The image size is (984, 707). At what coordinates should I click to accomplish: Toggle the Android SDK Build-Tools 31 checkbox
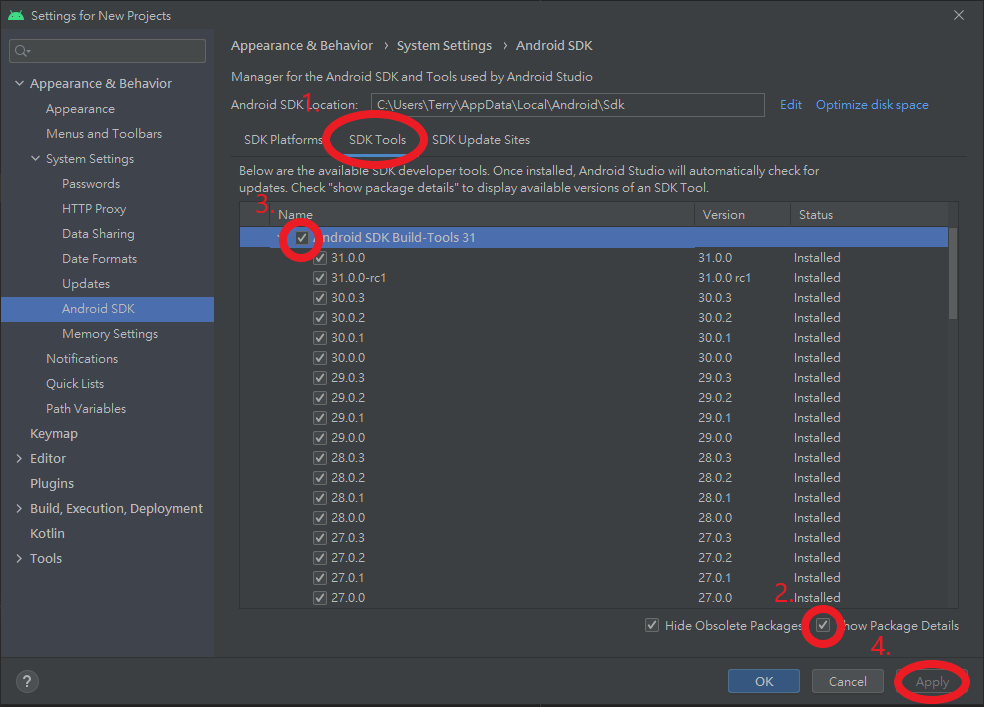click(x=302, y=238)
